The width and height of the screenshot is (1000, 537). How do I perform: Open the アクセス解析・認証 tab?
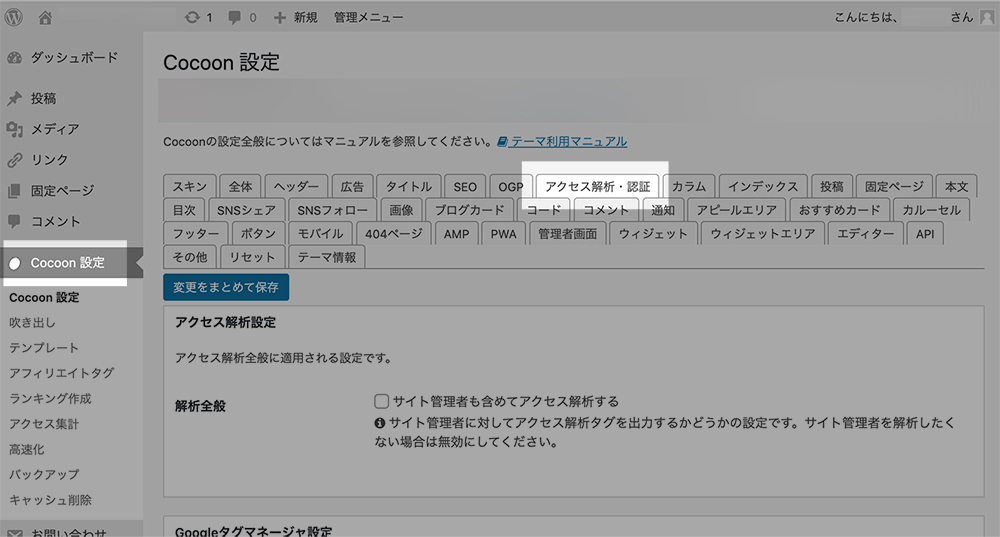pyautogui.click(x=598, y=186)
